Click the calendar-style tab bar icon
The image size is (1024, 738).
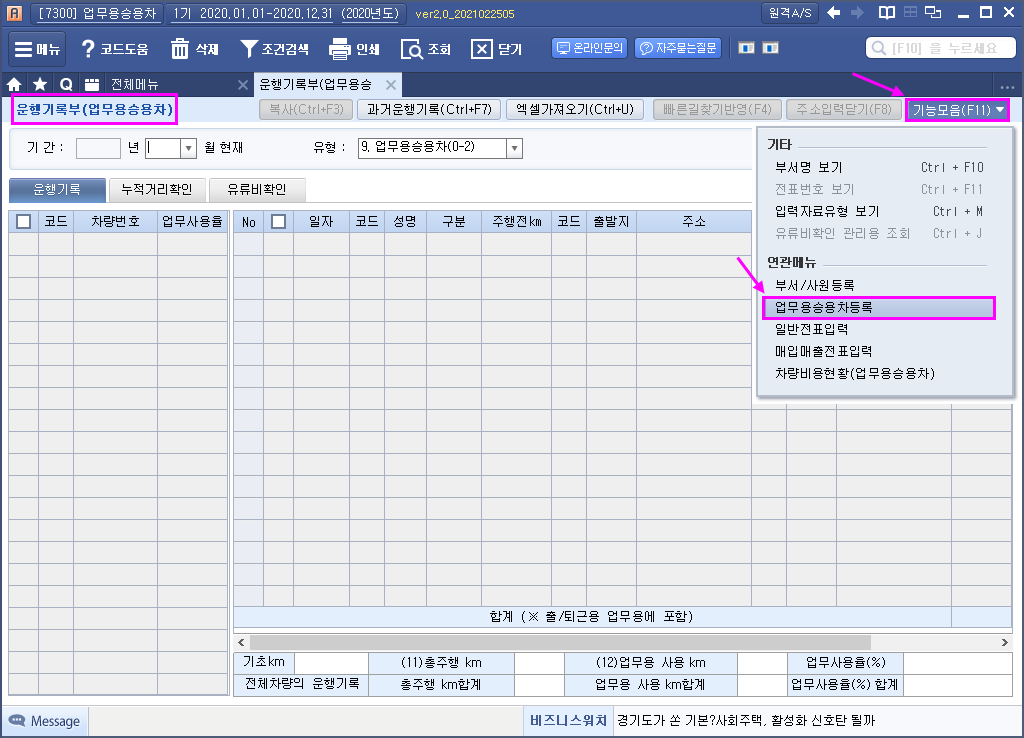click(x=92, y=84)
